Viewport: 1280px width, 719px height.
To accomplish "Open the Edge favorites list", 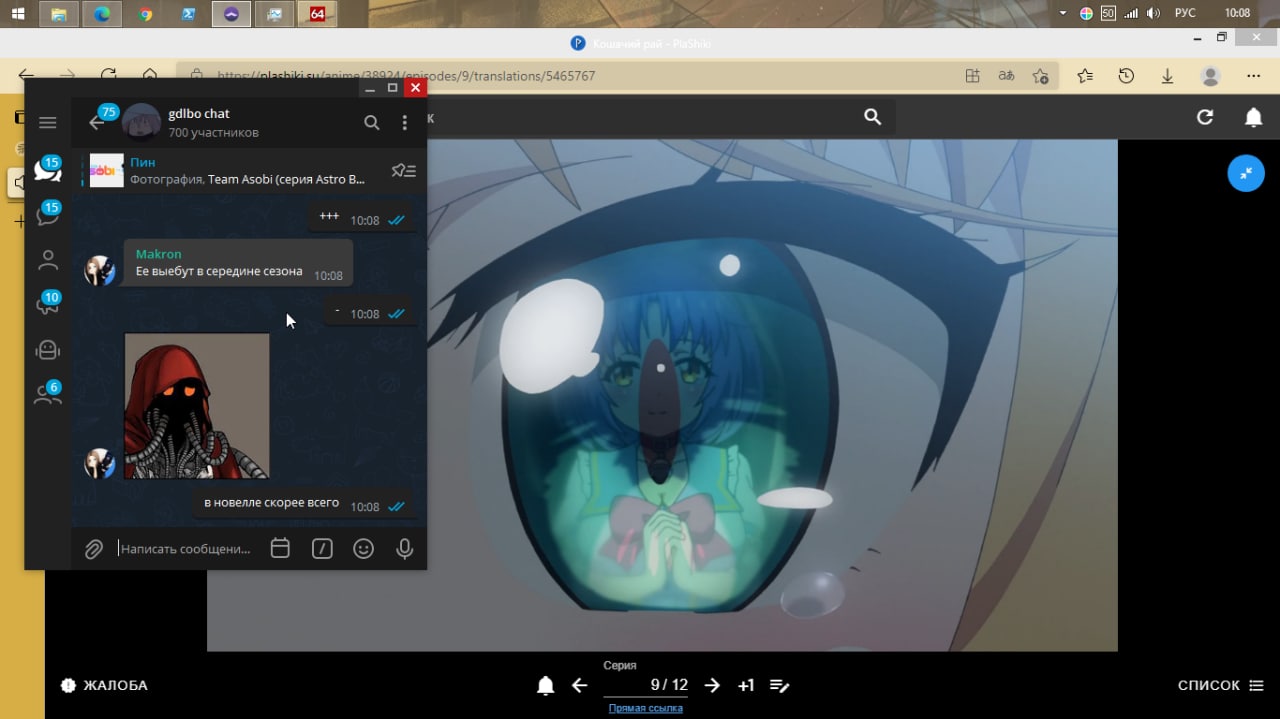I will click(x=1085, y=75).
